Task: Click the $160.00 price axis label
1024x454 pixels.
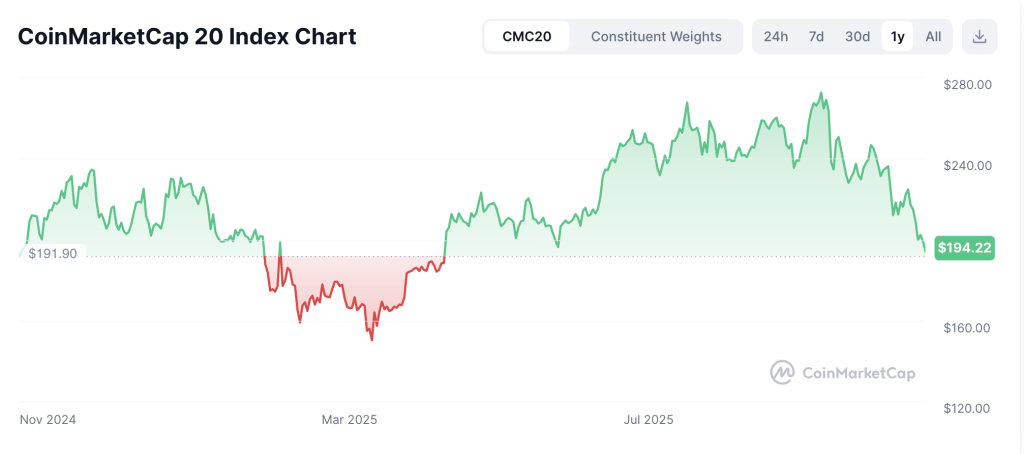Action: click(967, 328)
